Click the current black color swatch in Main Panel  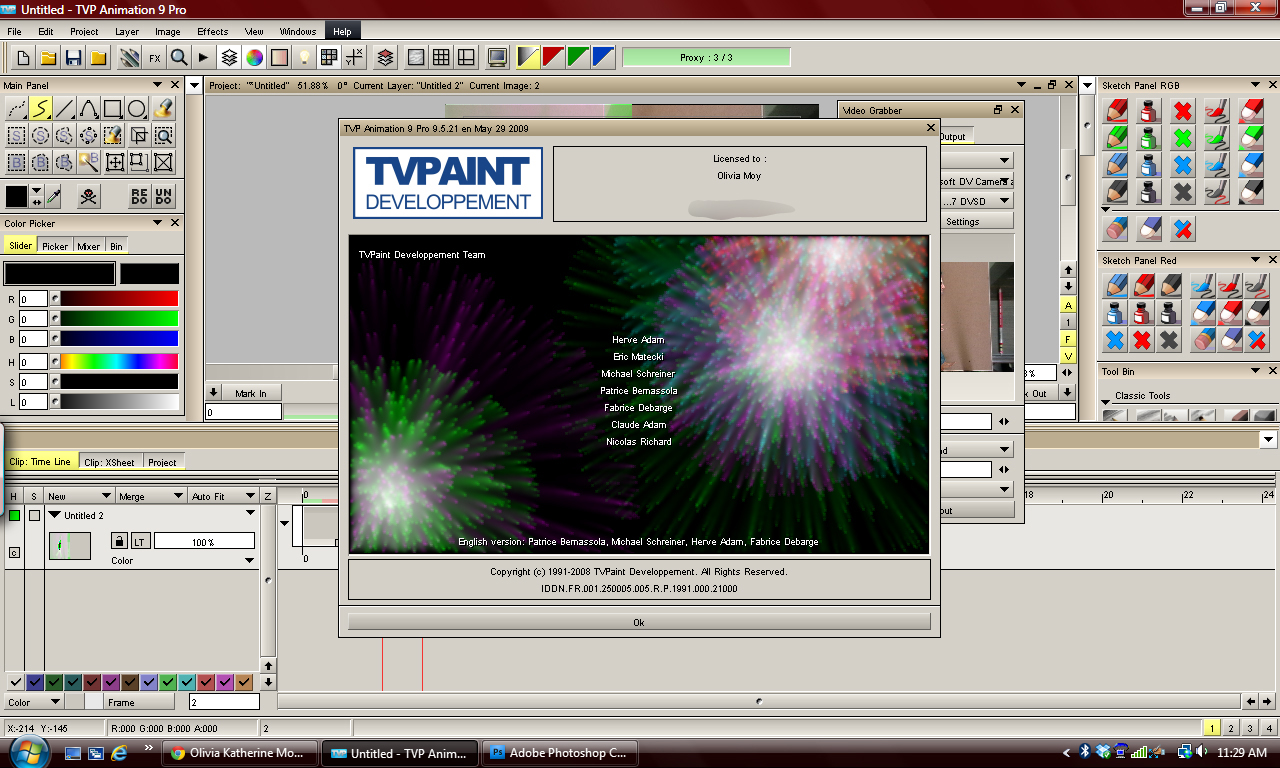(x=16, y=196)
